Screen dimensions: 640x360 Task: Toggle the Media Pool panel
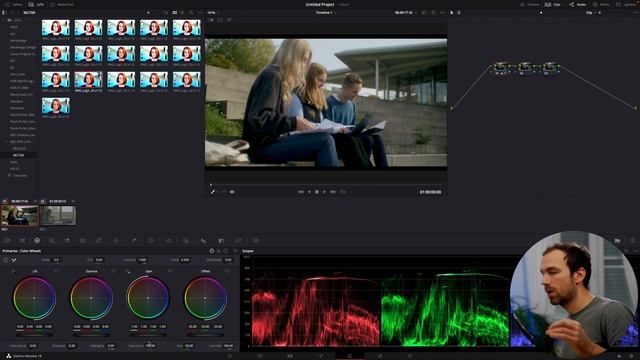tap(62, 4)
